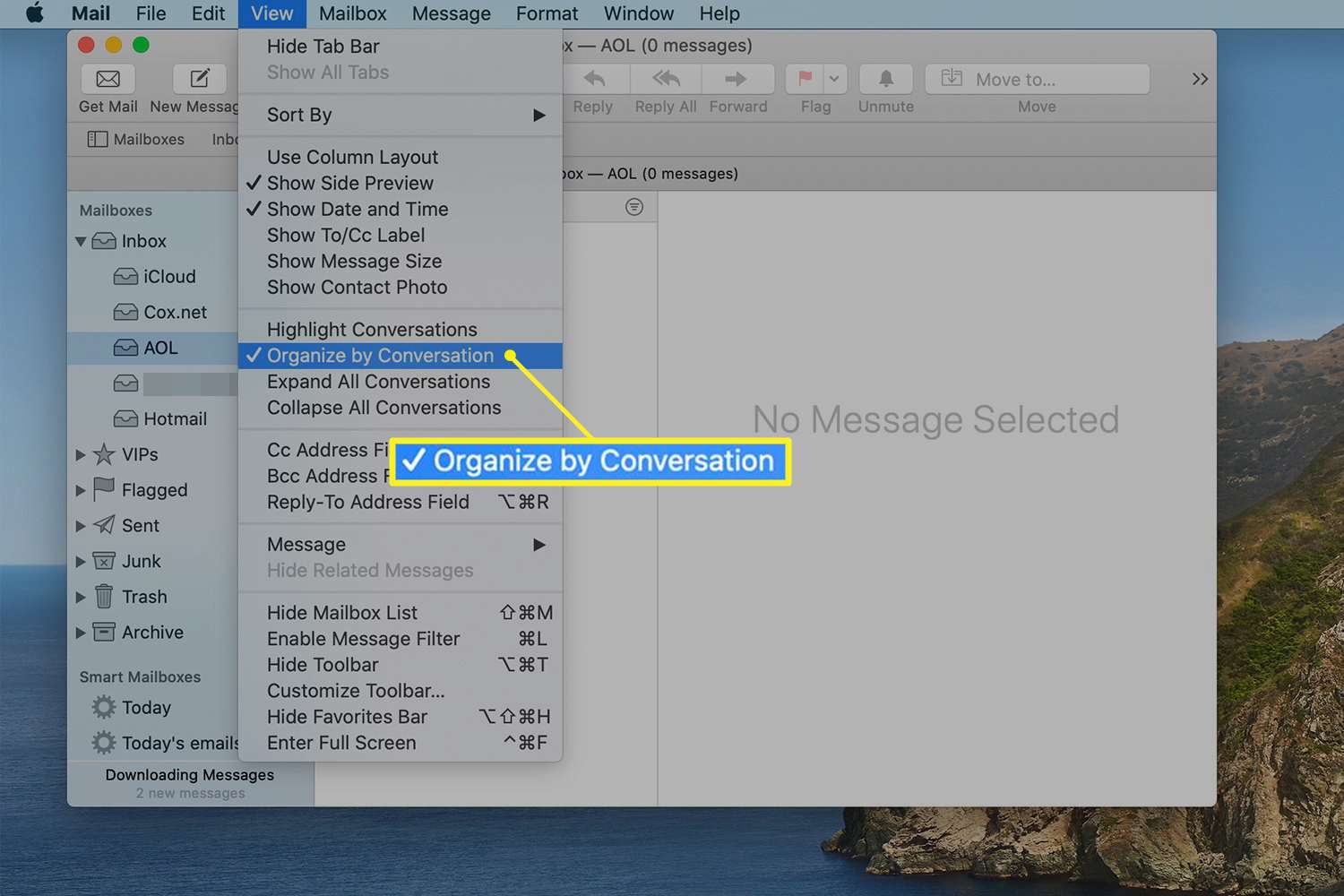The image size is (1344, 896).
Task: Open the Flagged mailbox
Action: click(x=141, y=490)
